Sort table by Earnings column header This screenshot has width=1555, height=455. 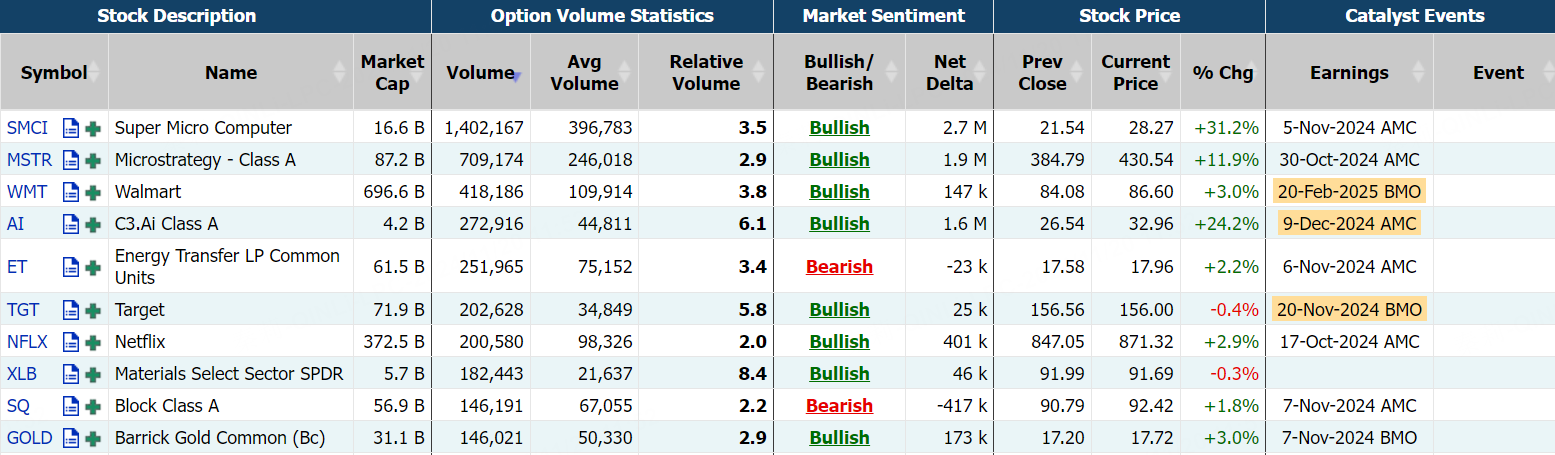pos(1349,72)
